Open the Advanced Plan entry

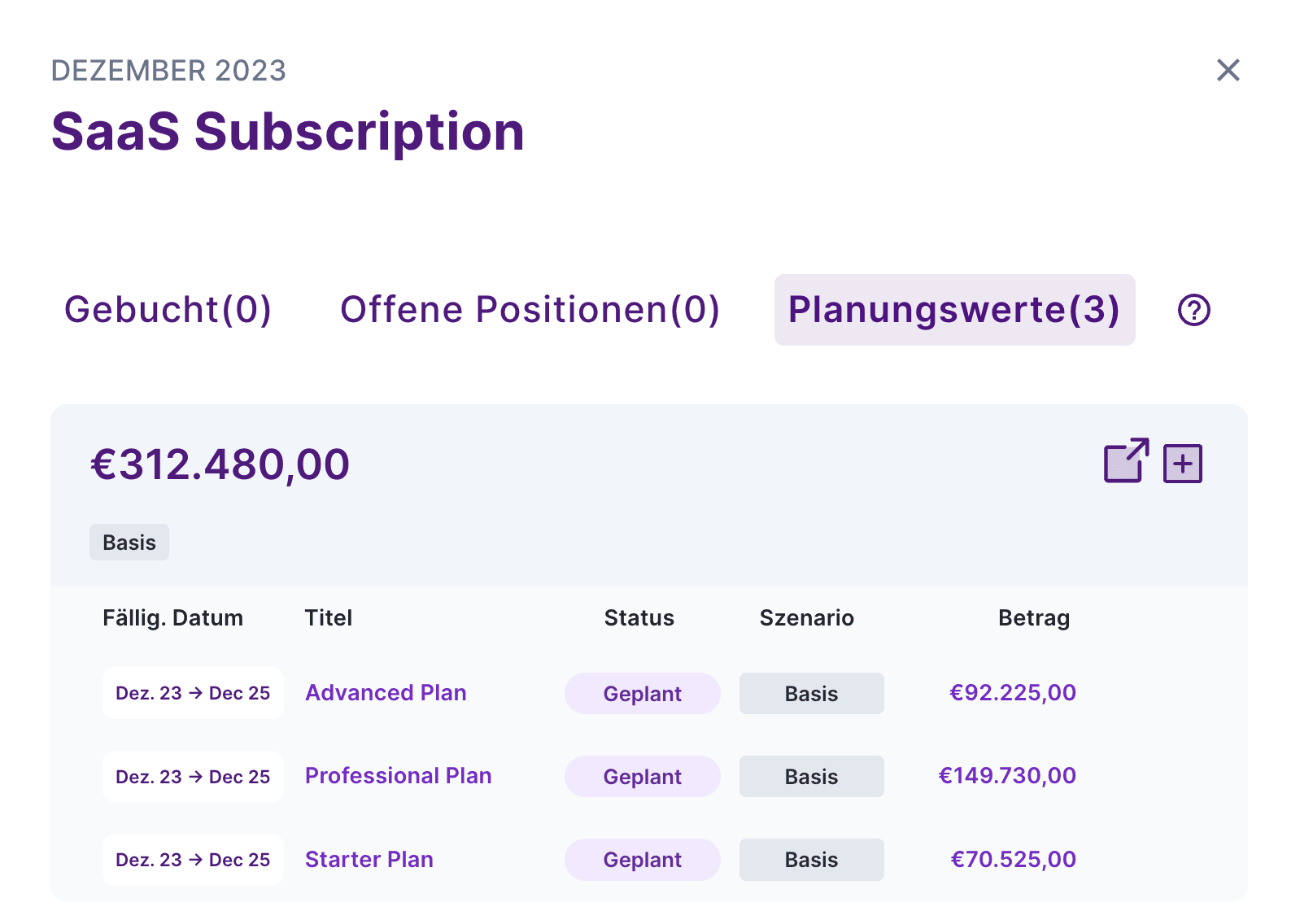[x=386, y=693]
